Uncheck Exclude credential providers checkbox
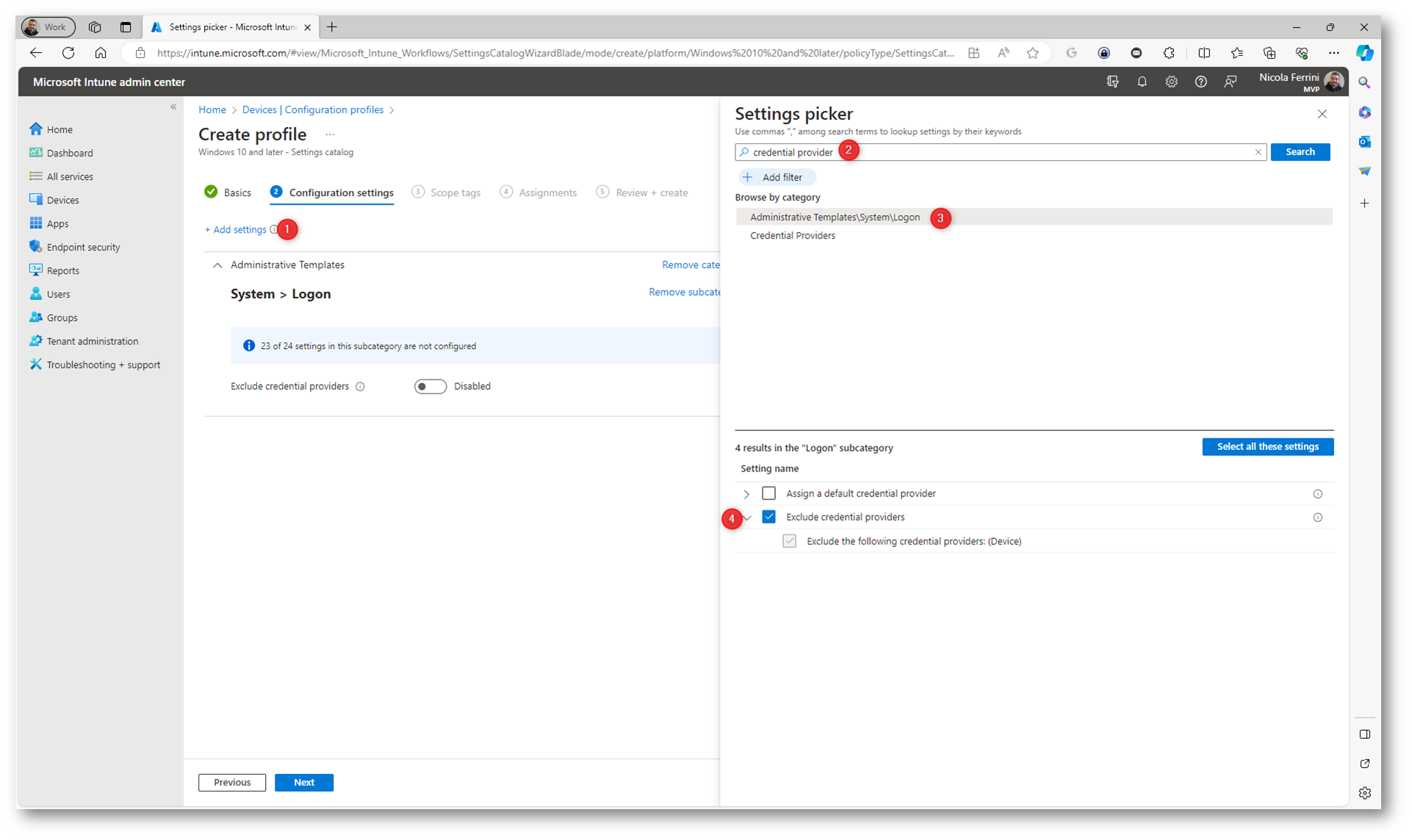Image resolution: width=1412 pixels, height=840 pixels. (768, 517)
